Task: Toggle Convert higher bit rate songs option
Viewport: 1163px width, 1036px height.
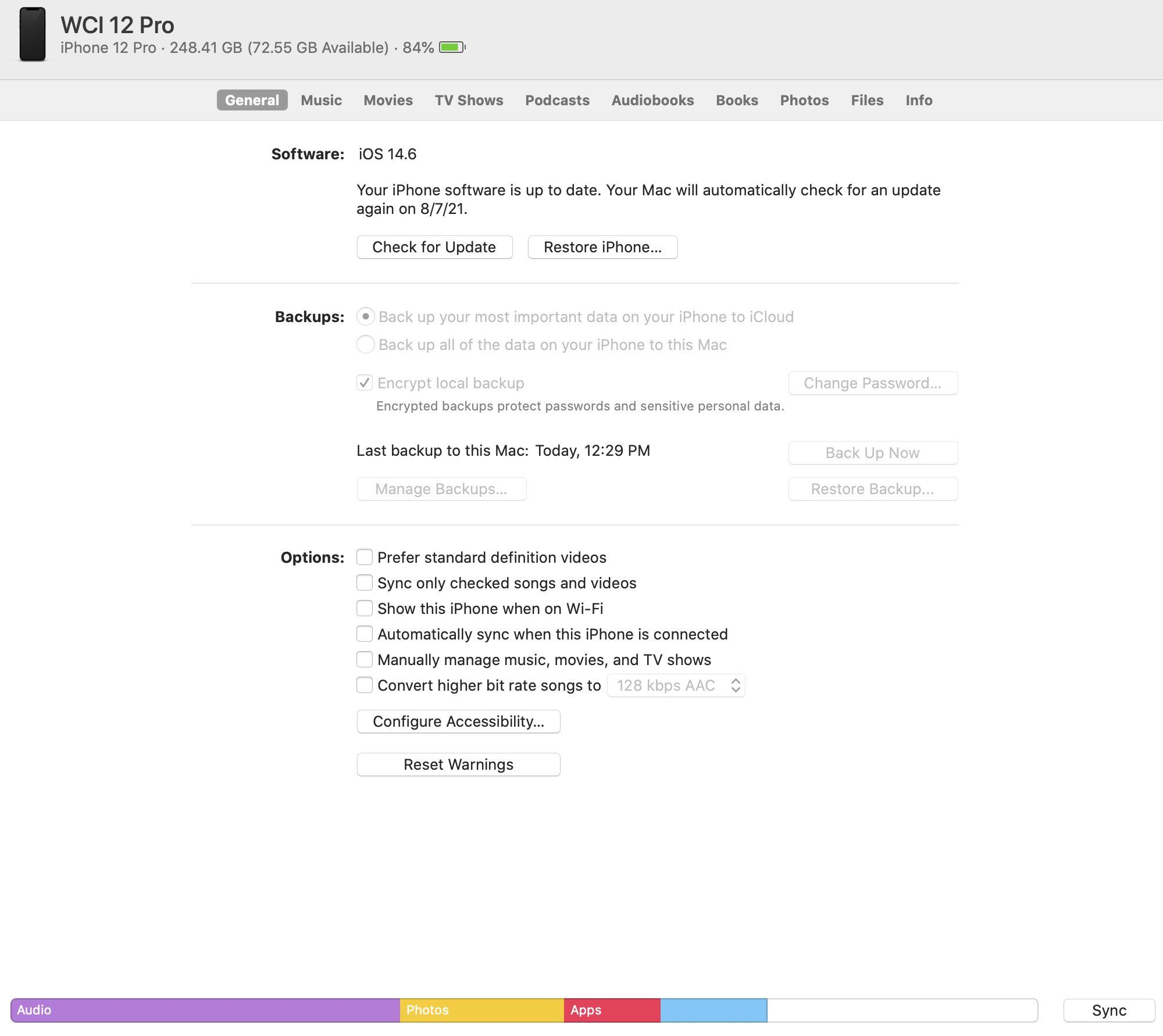Action: [x=365, y=685]
